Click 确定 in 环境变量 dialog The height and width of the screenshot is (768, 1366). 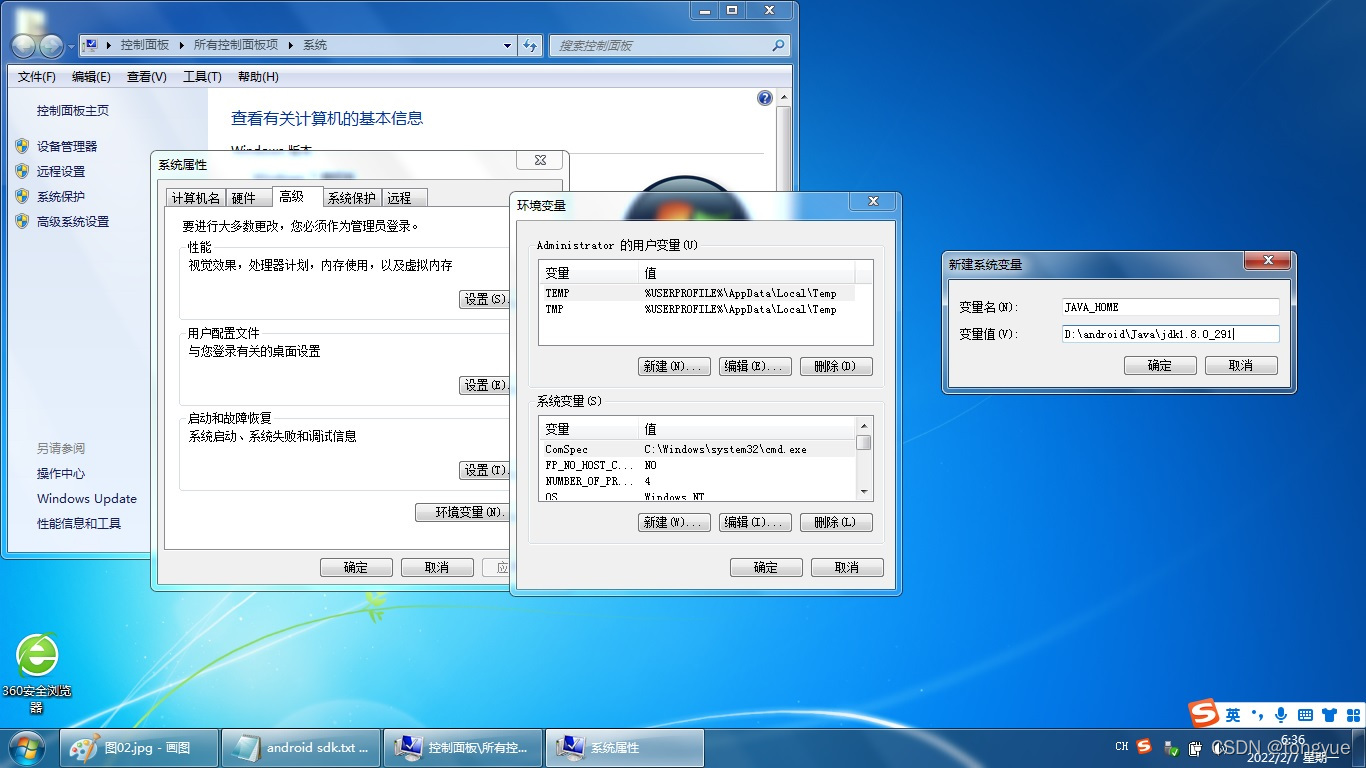pos(766,567)
